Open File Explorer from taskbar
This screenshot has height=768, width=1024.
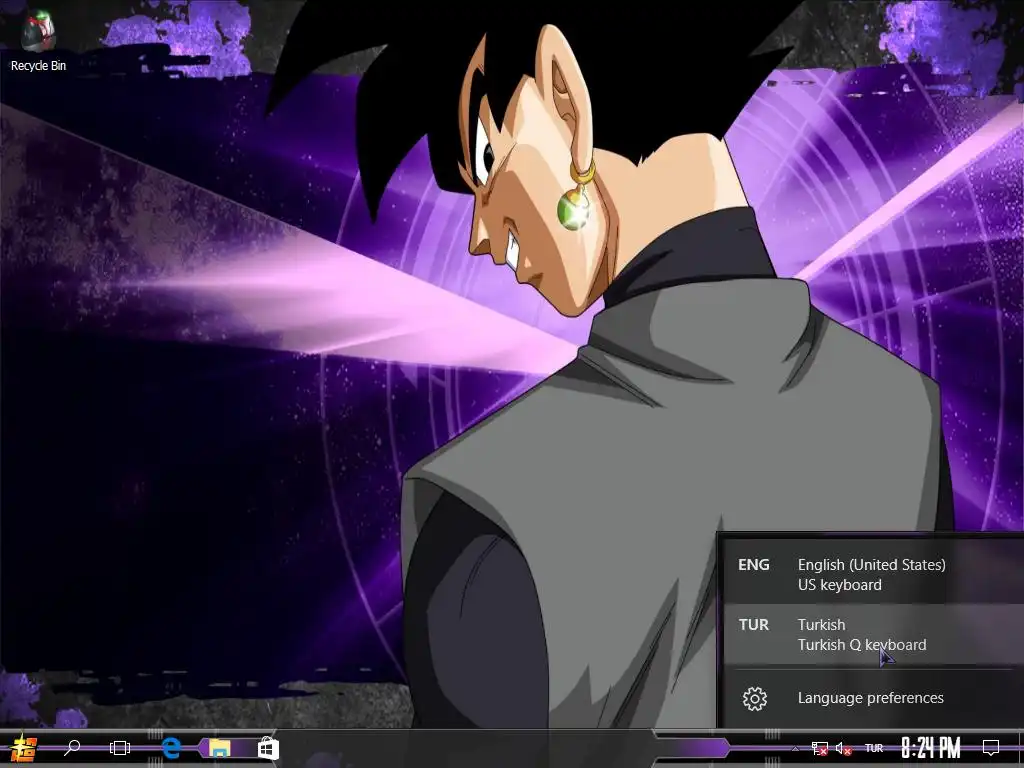[219, 748]
